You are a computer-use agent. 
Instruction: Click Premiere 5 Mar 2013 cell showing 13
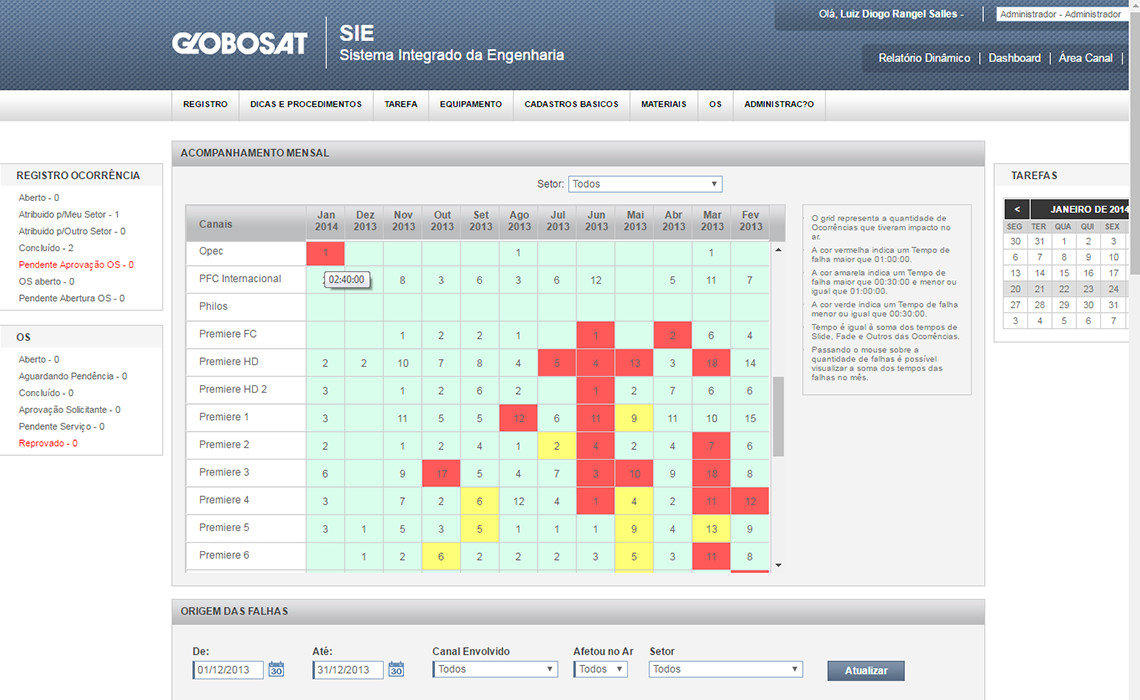[x=711, y=528]
